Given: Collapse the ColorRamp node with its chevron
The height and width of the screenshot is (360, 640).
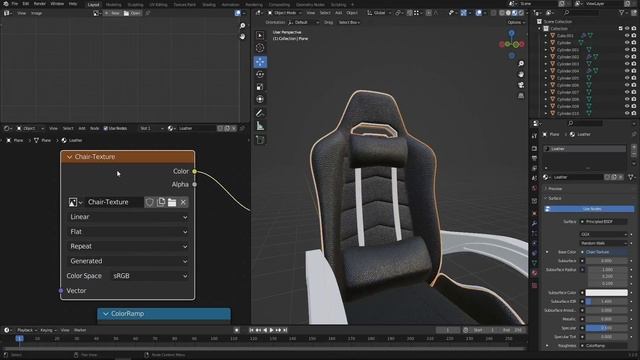Looking at the screenshot, I should coord(106,313).
